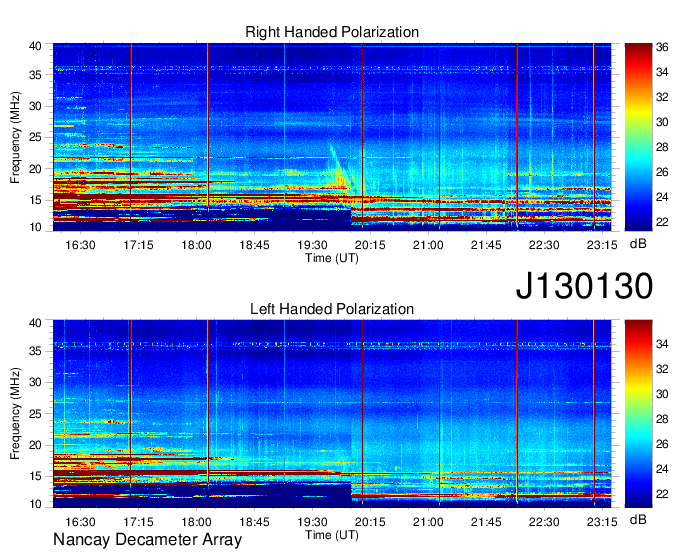
Task: Click the 10 MHz tick on the top plot
Action: [35, 227]
